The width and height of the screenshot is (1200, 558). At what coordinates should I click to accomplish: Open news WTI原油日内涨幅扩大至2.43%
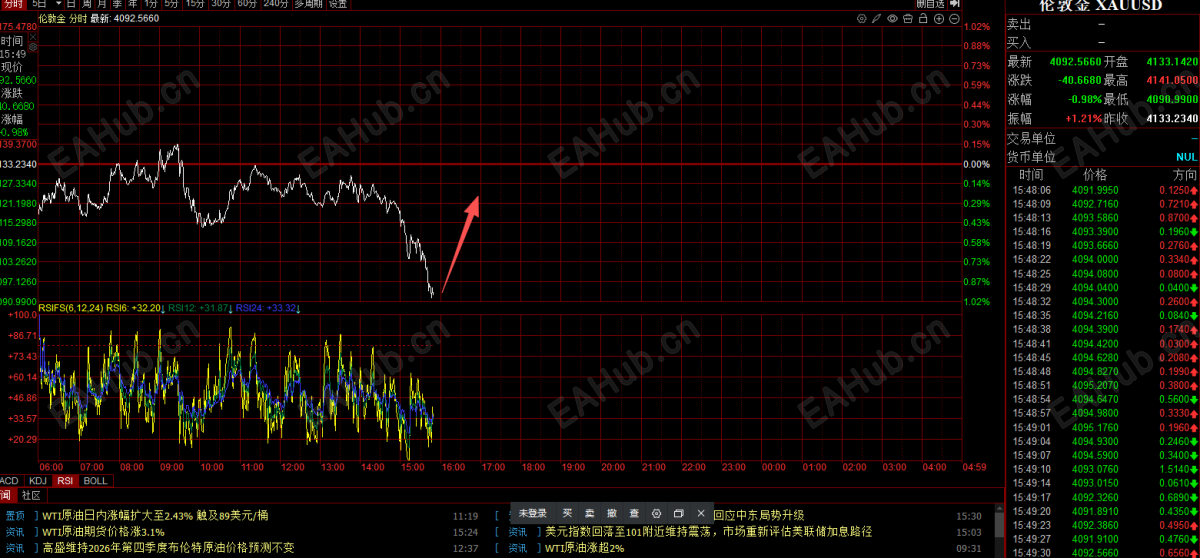(x=156, y=515)
